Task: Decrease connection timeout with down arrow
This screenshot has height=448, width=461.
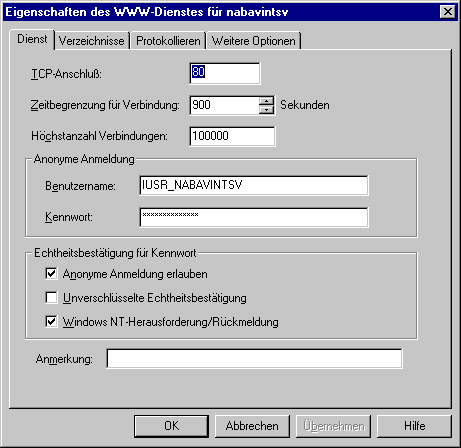Action: pos(267,110)
